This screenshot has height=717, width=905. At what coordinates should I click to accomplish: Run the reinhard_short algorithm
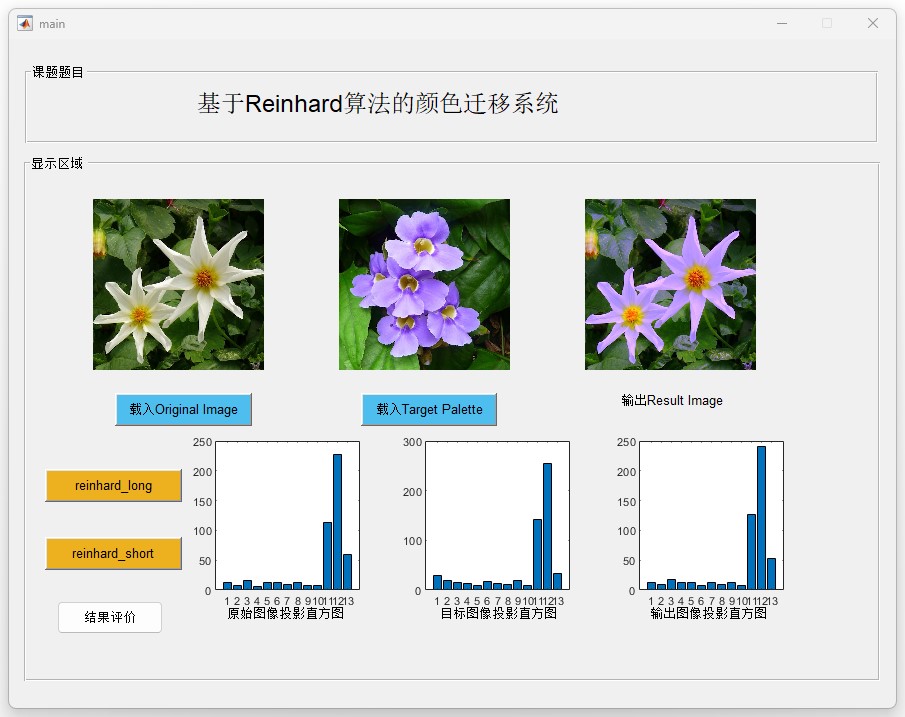pyautogui.click(x=114, y=554)
